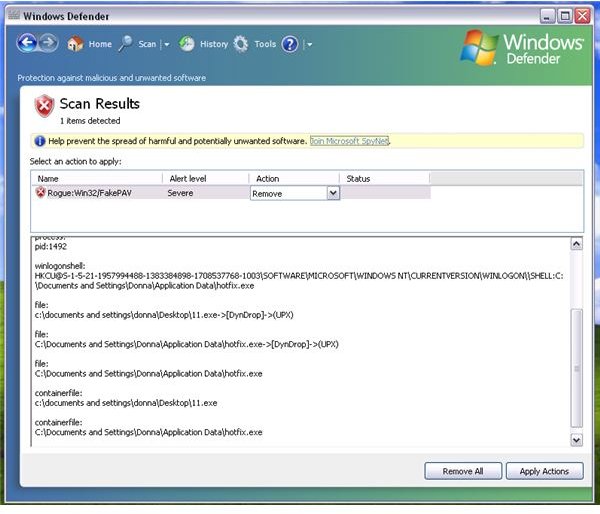600x514 pixels.
Task: Click red threat icon beside Rogue:Win32/FakePAV
Action: click(x=40, y=192)
